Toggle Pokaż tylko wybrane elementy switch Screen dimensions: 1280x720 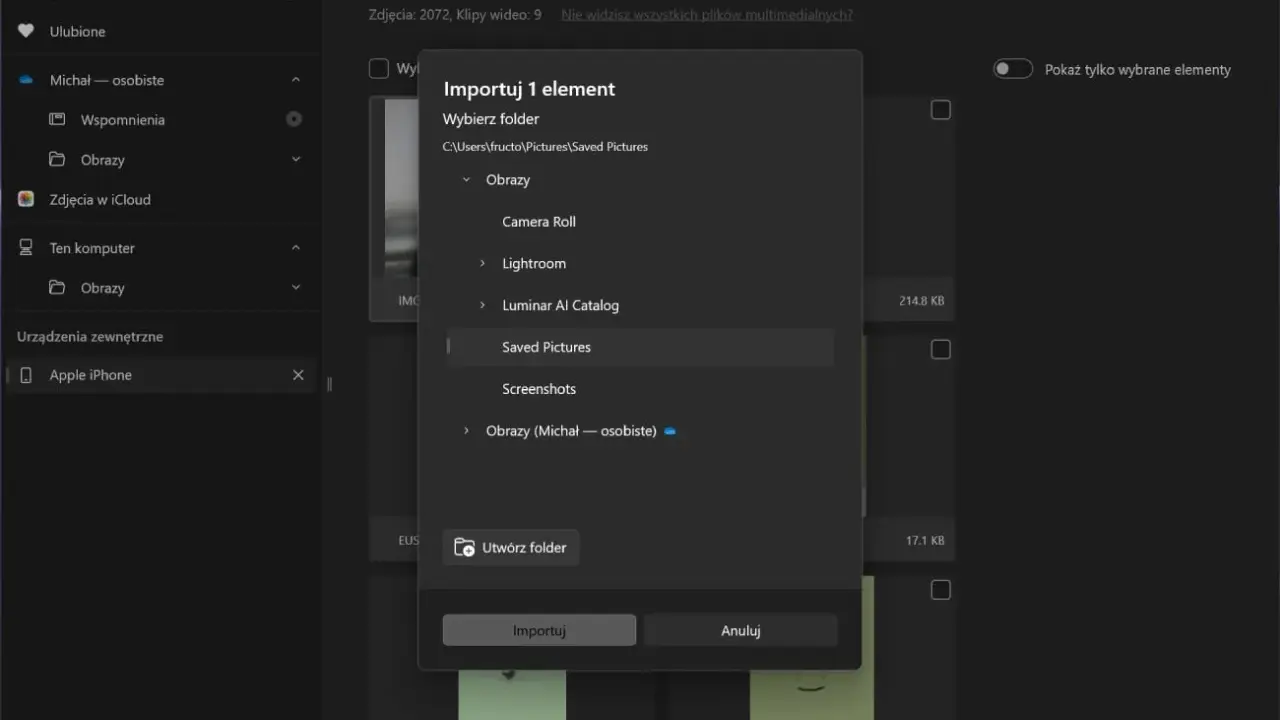pos(1013,69)
